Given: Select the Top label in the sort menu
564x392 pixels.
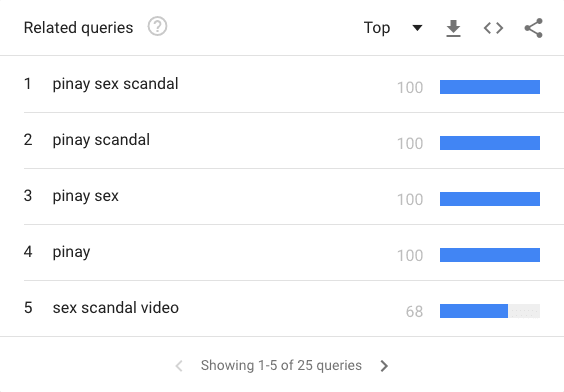Looking at the screenshot, I should point(377,28).
